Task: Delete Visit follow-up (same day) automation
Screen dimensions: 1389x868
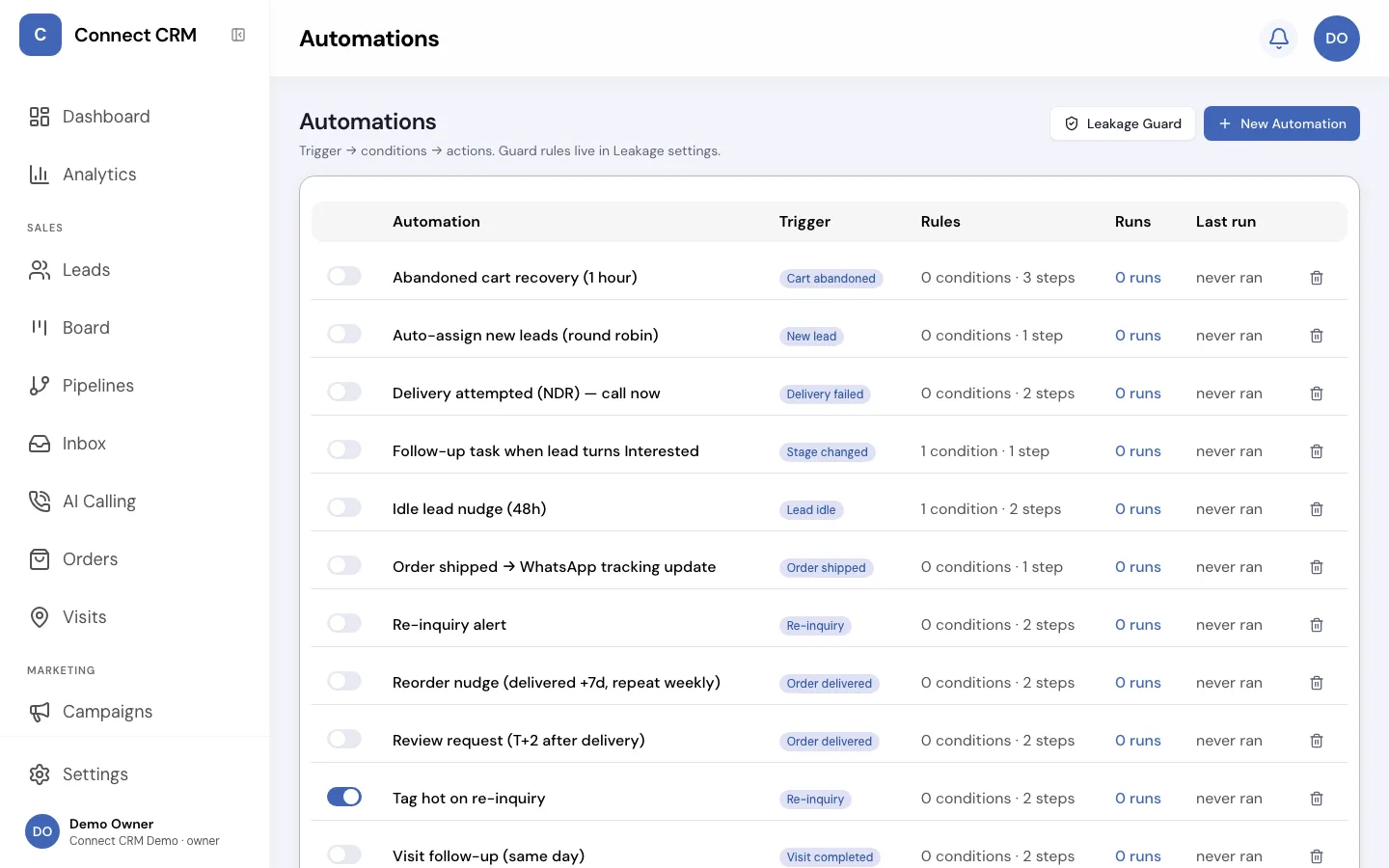Action: pyautogui.click(x=1317, y=856)
